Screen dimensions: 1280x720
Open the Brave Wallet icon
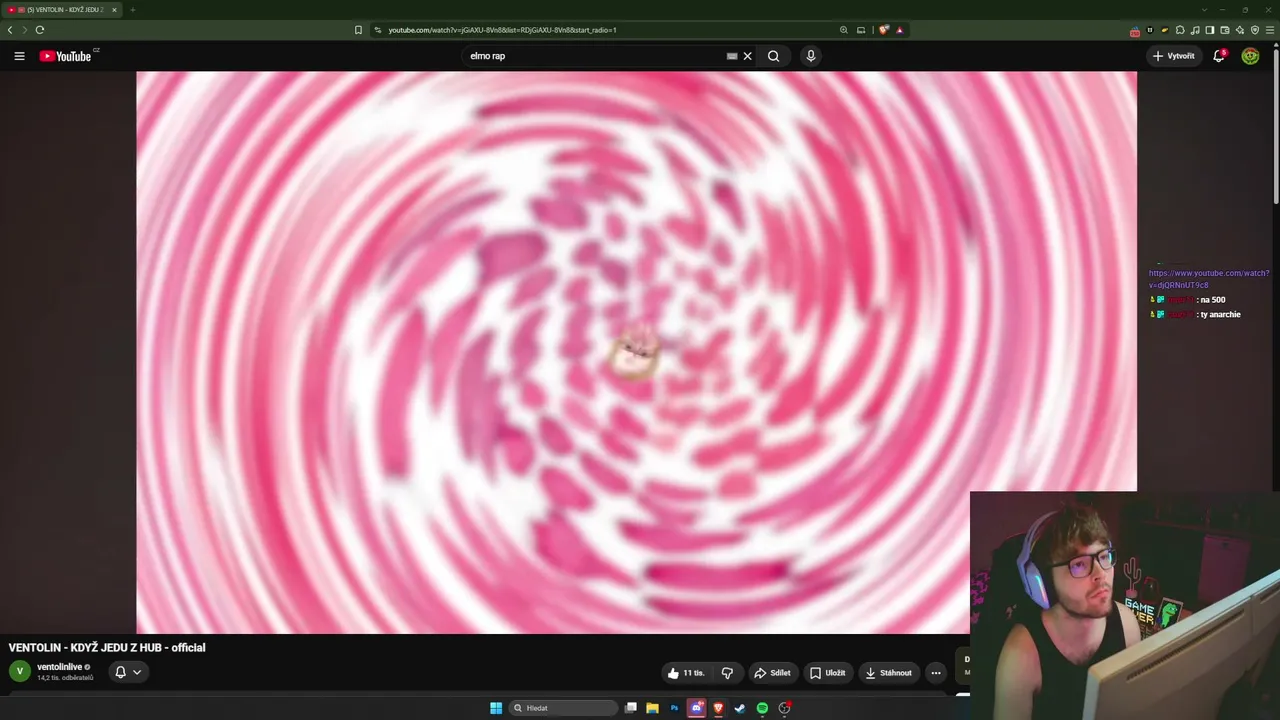(1225, 30)
